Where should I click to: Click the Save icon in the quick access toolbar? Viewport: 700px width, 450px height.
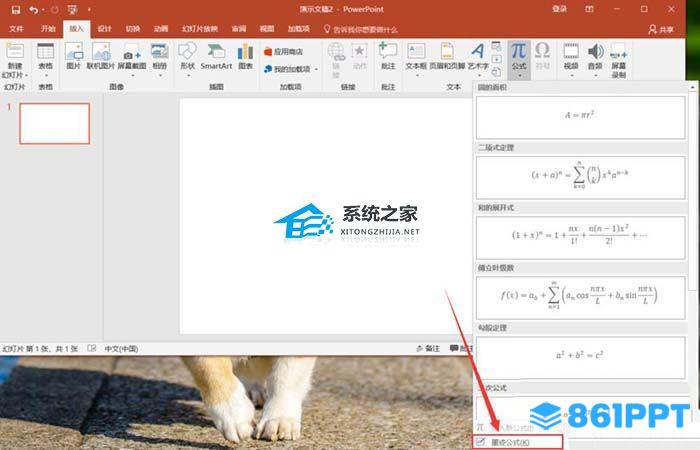point(15,9)
